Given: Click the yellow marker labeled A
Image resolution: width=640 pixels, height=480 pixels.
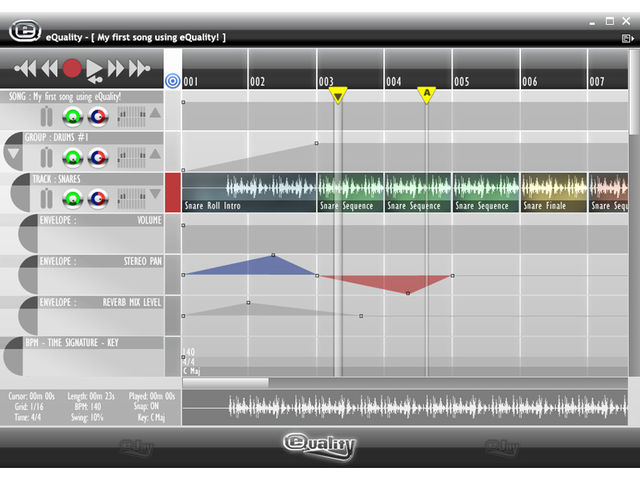Looking at the screenshot, I should pos(427,95).
